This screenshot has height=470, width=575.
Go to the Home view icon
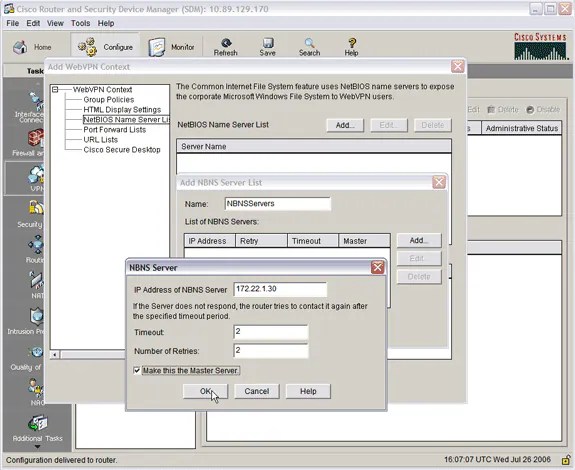[21, 47]
